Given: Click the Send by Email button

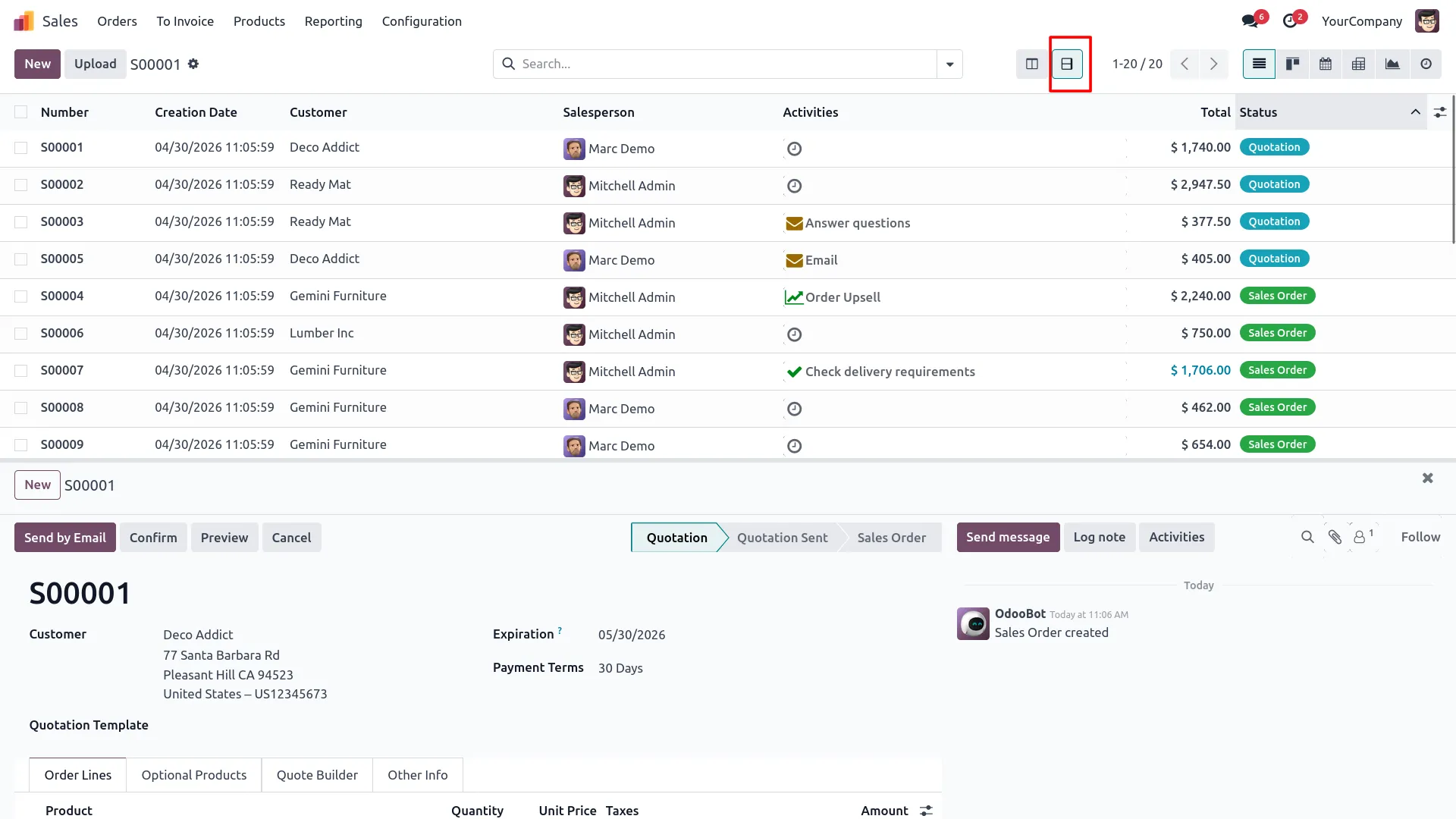Looking at the screenshot, I should tap(65, 538).
